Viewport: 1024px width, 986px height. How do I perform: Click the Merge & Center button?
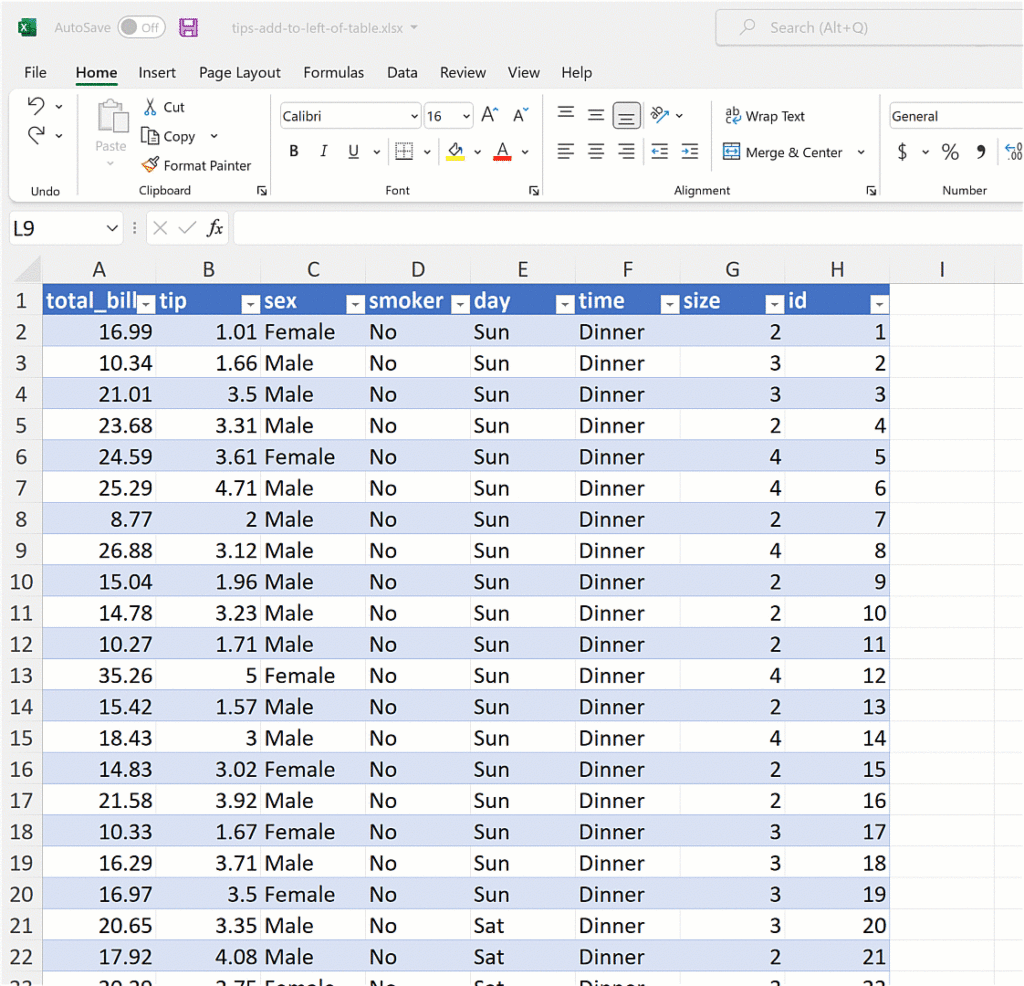click(x=783, y=152)
